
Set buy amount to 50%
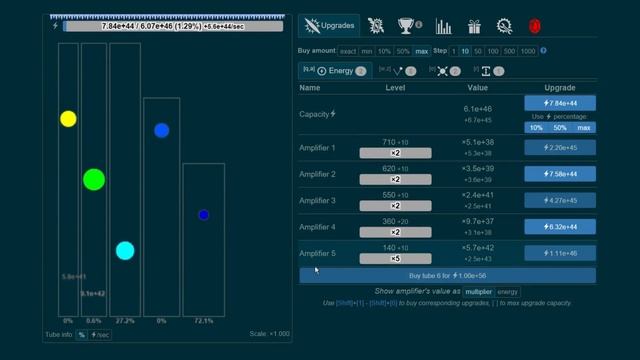coord(403,51)
